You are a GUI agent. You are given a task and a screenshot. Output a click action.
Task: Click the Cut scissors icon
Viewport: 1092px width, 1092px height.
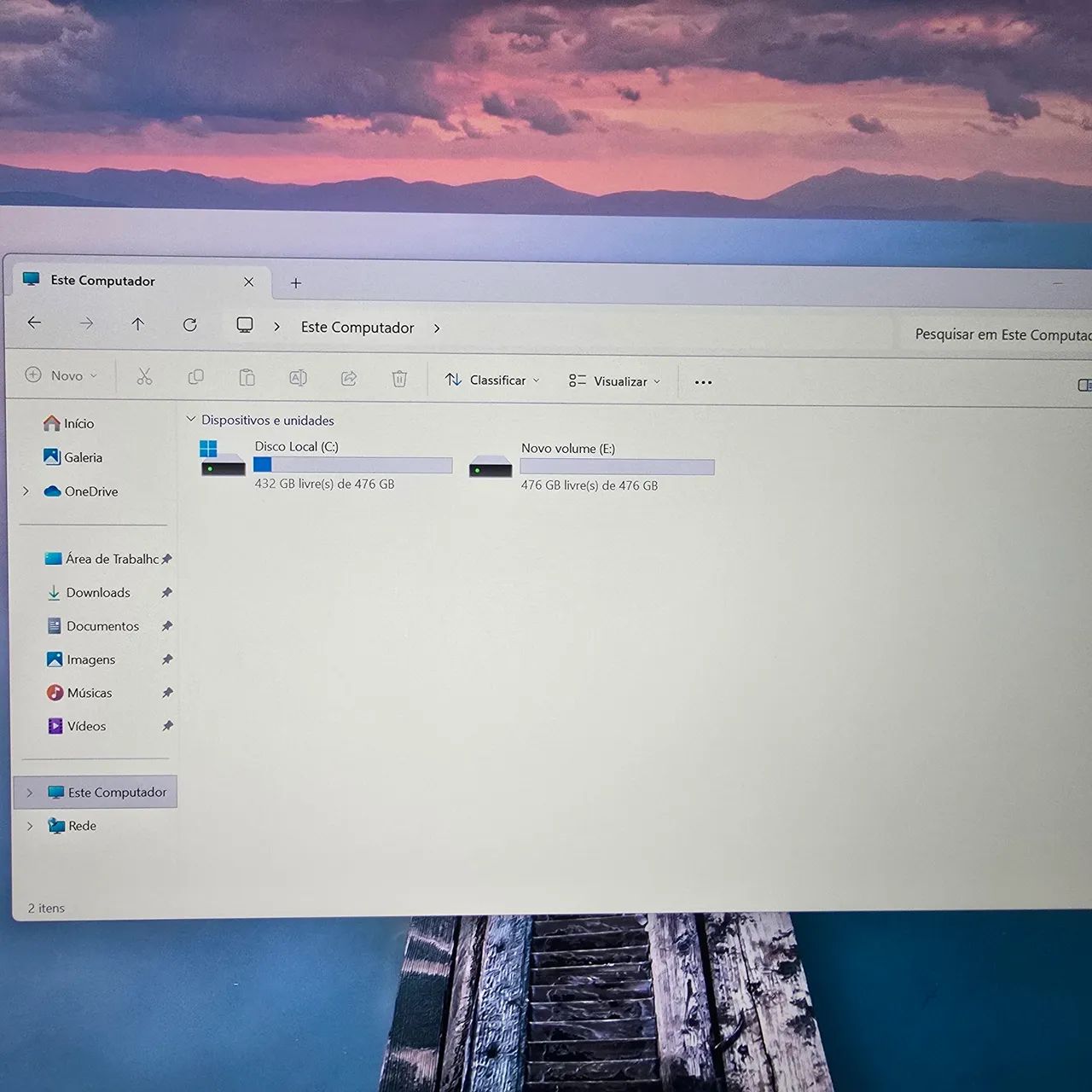144,376
